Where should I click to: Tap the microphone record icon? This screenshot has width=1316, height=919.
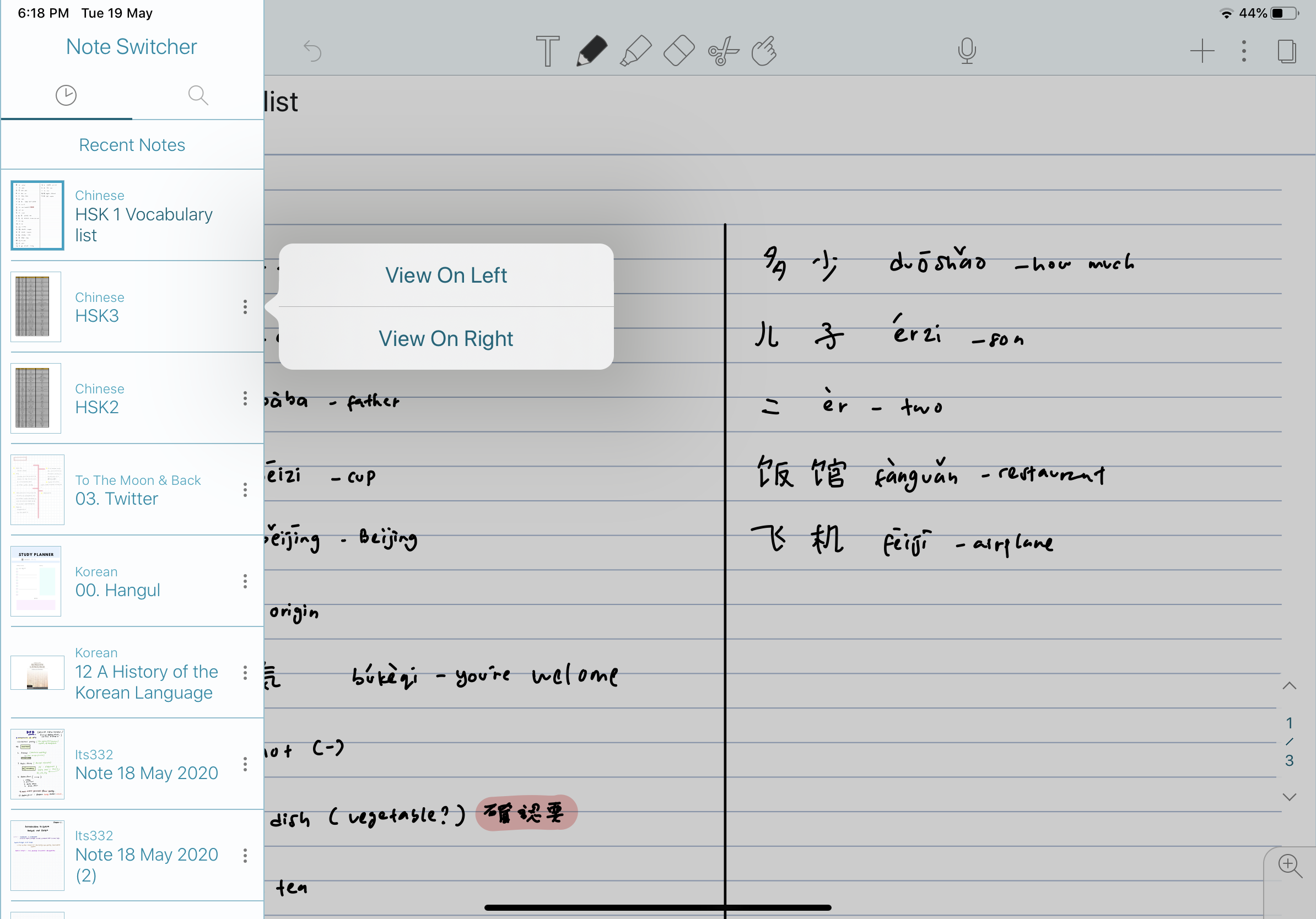[x=967, y=51]
